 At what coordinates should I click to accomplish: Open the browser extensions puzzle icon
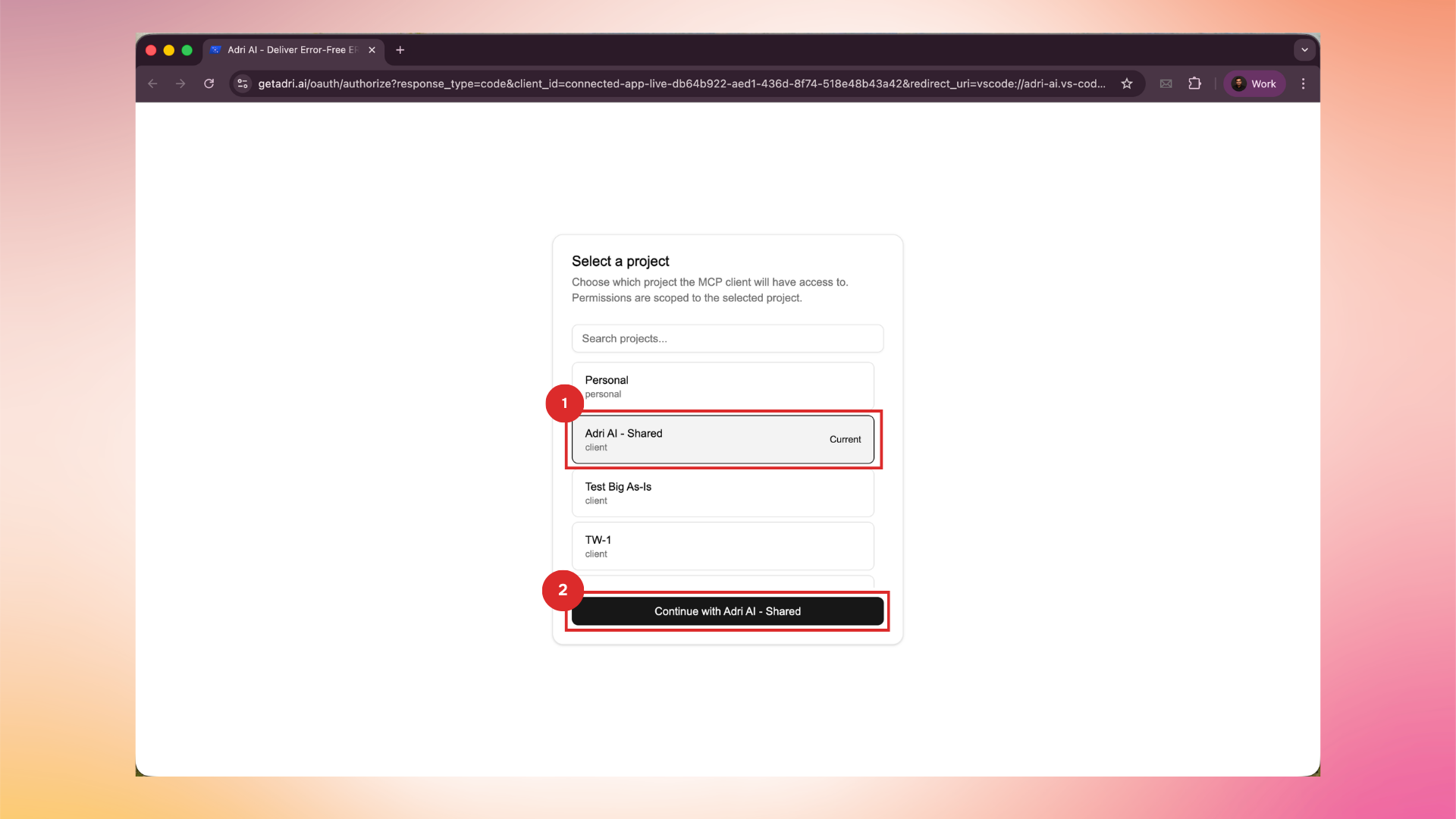click(1195, 83)
